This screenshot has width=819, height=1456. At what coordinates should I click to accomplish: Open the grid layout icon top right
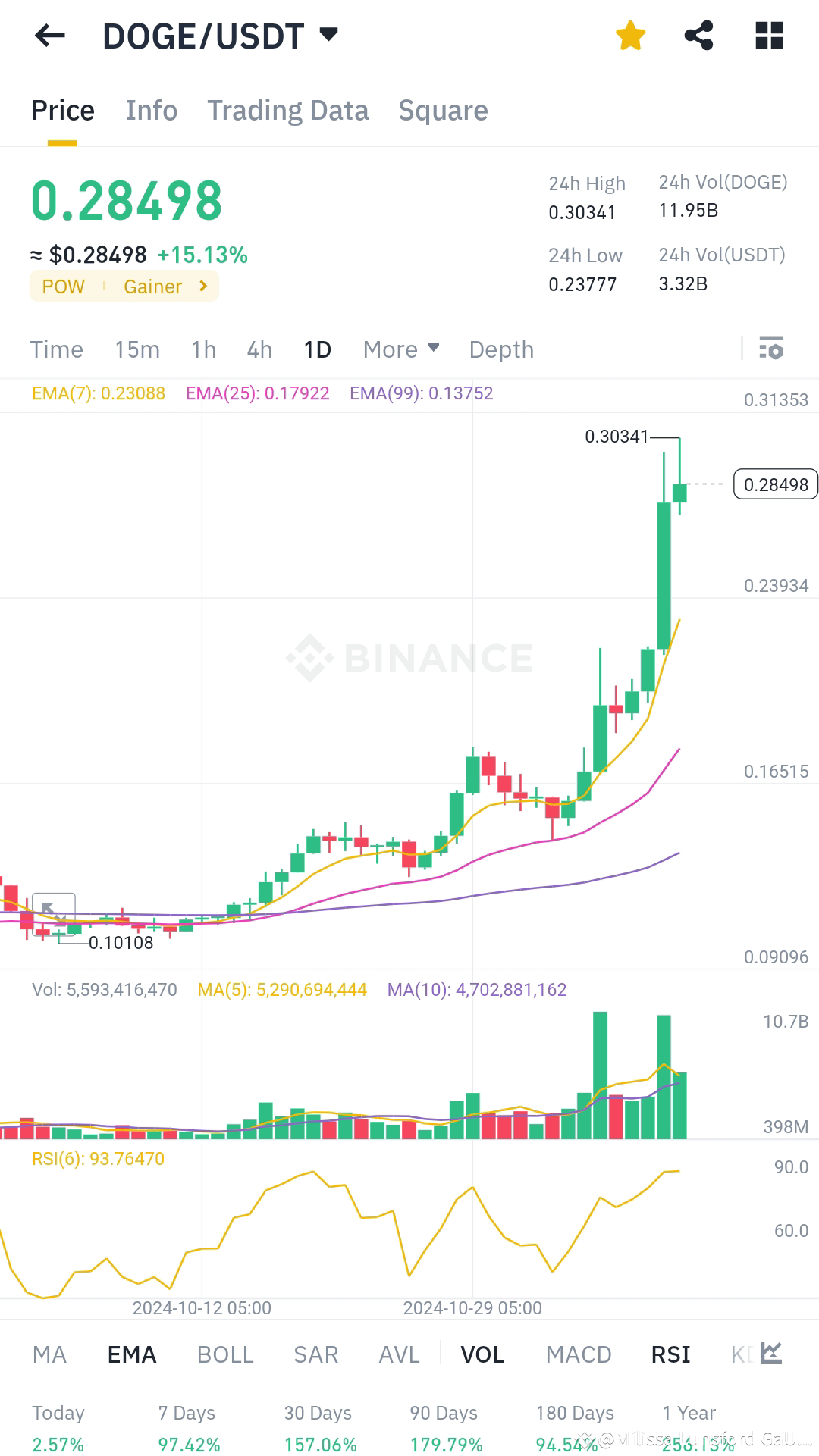769,35
